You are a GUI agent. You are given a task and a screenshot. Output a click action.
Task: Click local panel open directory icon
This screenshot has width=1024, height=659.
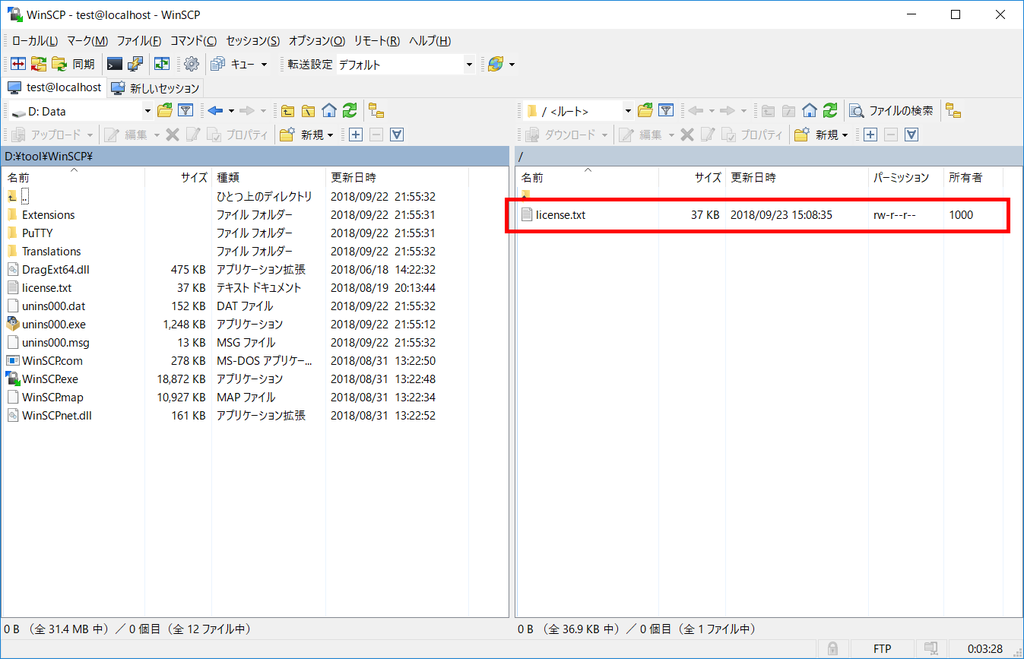tap(165, 111)
